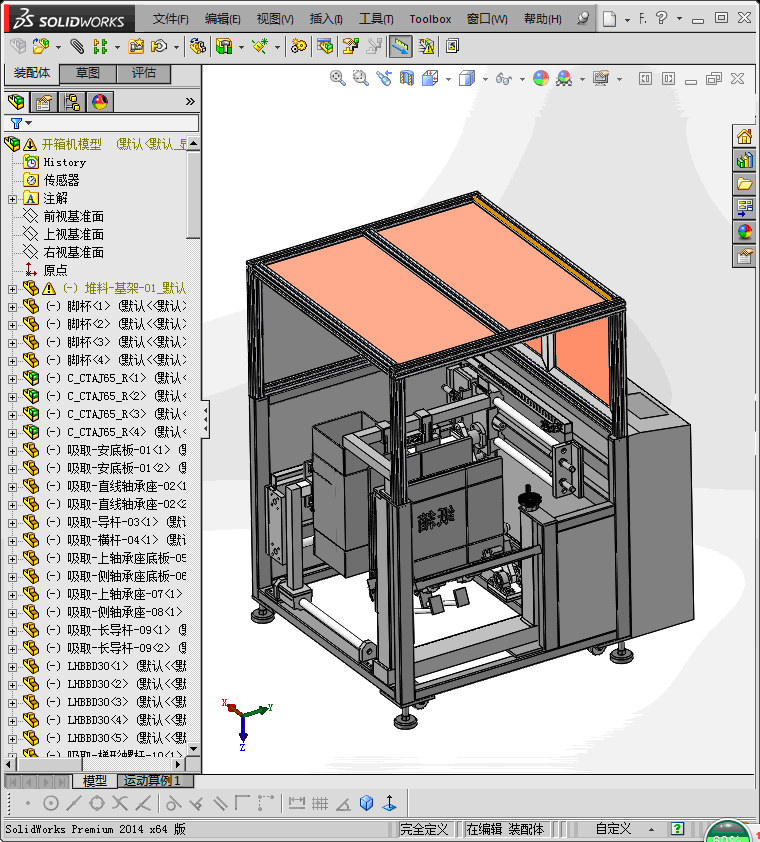Click the tree horizontal scrollbar right arrow

(x=179, y=764)
